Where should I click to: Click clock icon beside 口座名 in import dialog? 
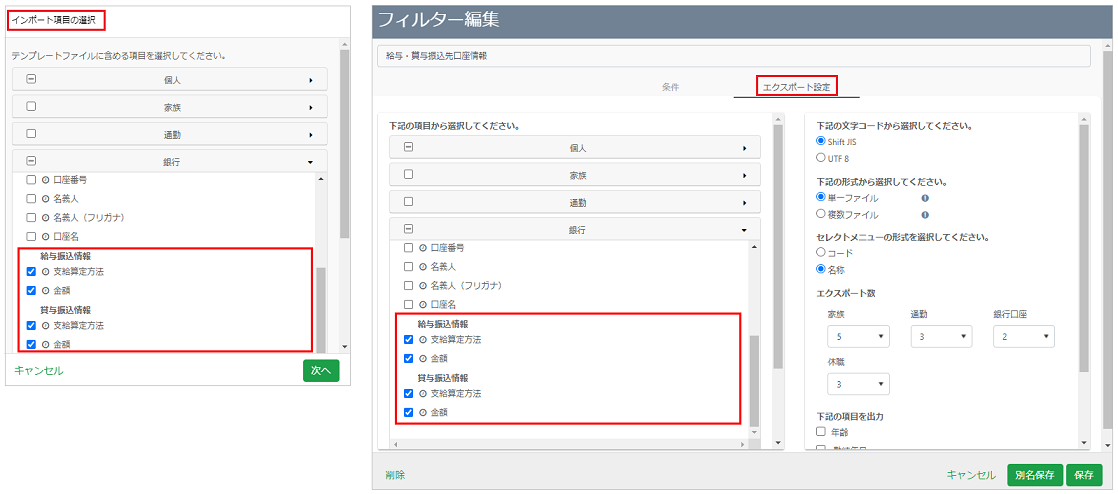point(46,236)
